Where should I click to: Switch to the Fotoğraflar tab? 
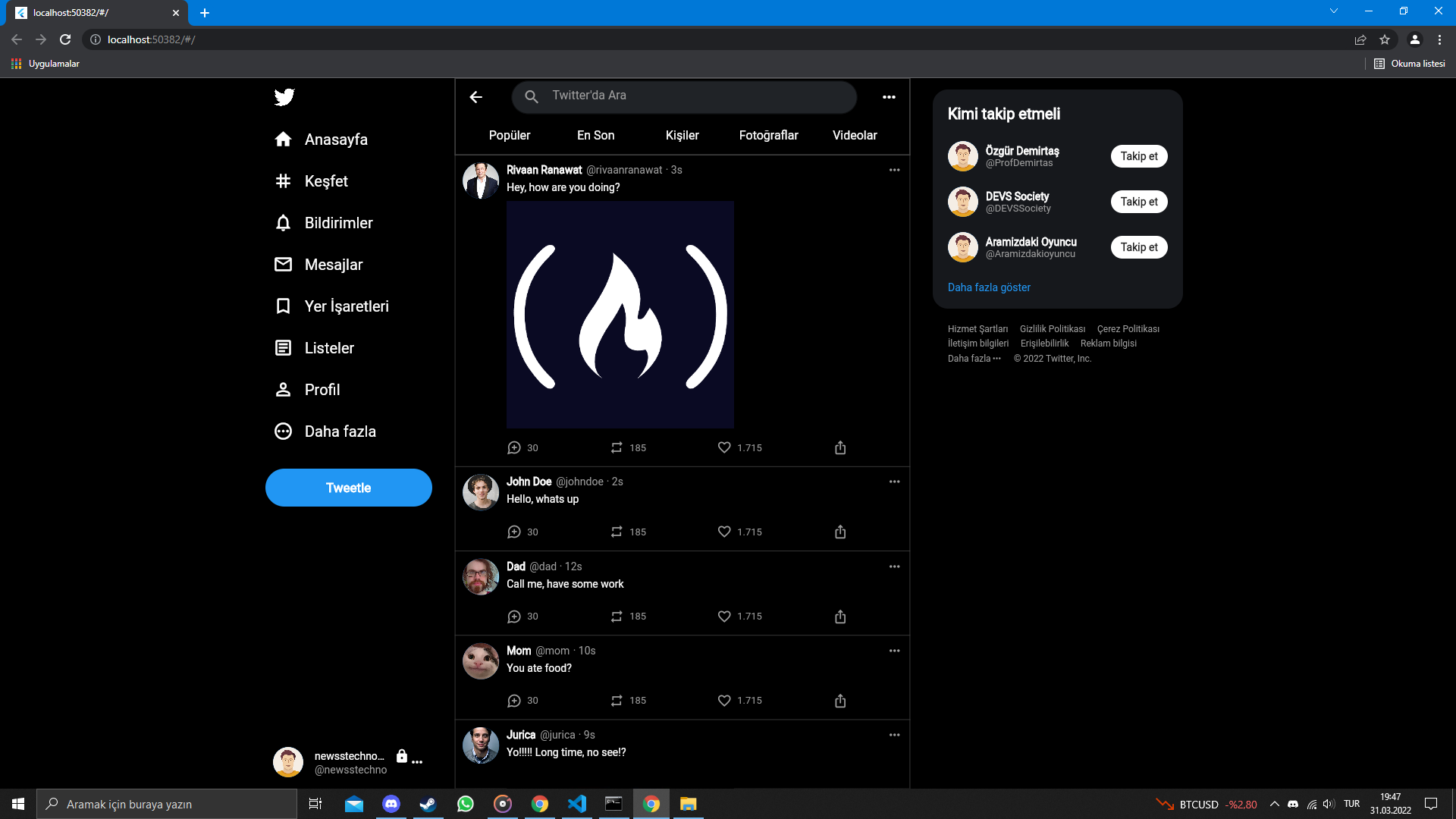coord(768,135)
